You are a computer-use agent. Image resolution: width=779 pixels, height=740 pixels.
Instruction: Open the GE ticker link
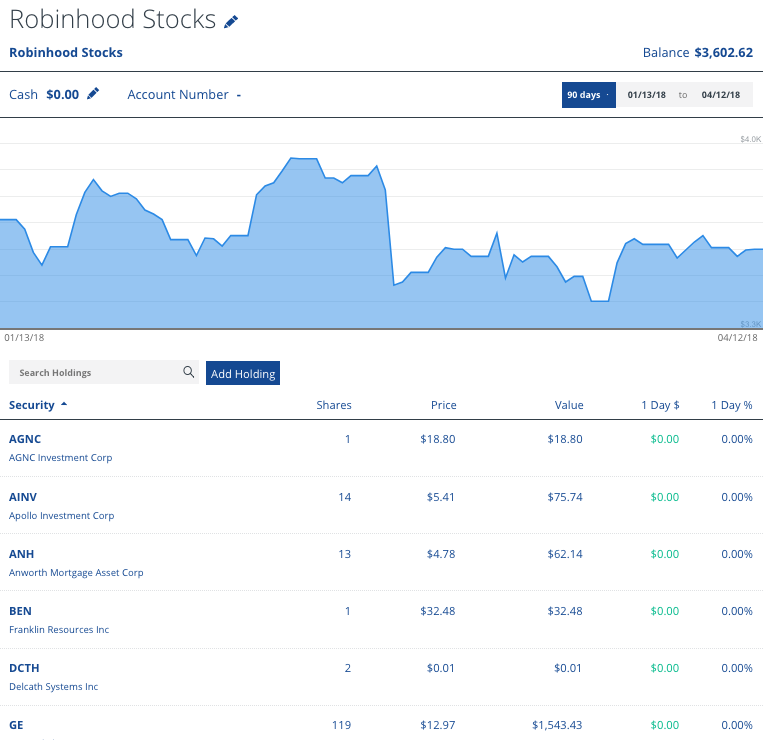16,725
